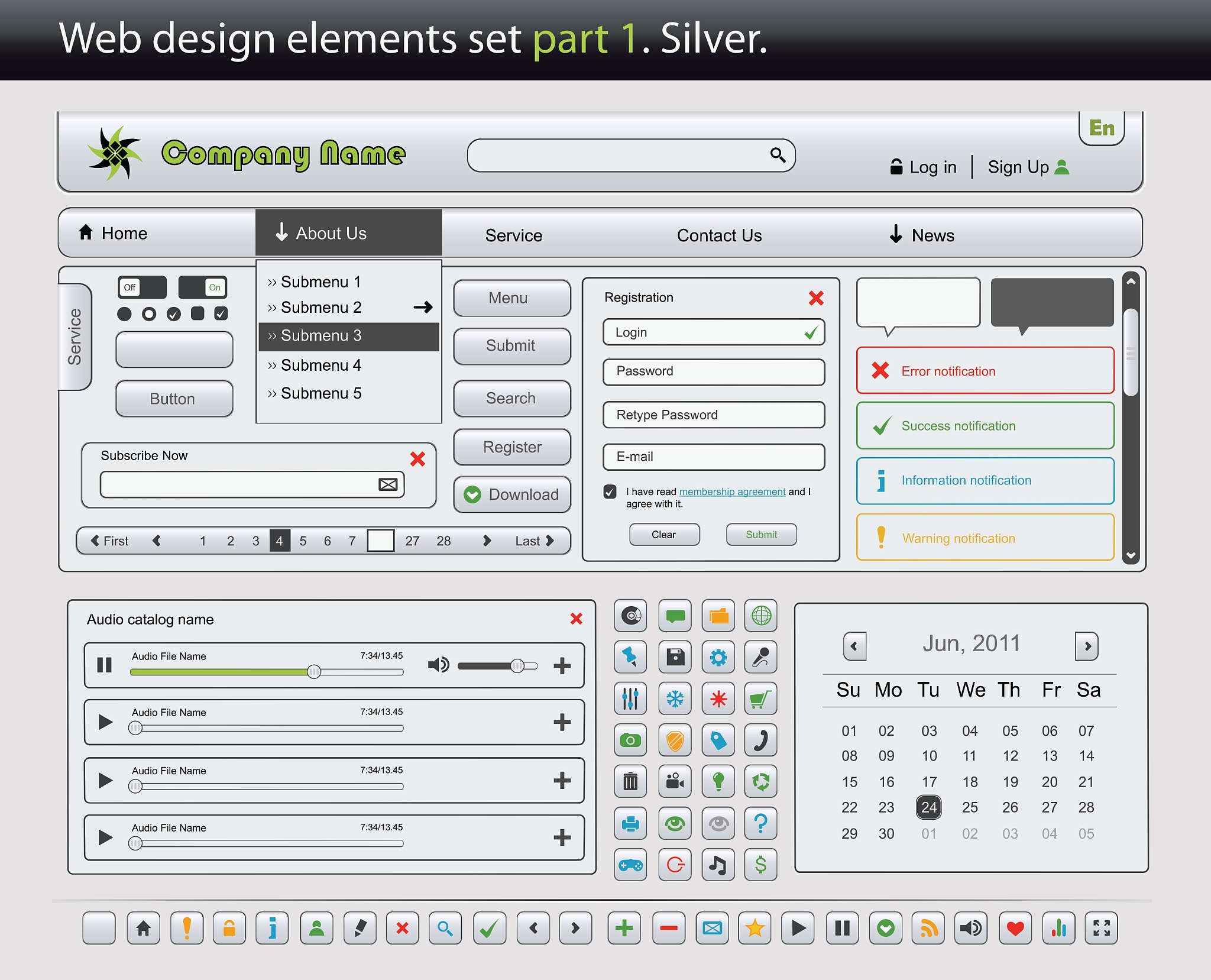Select Submenu 4 entry
Viewport: 1211px width, 980px height.
pos(321,366)
